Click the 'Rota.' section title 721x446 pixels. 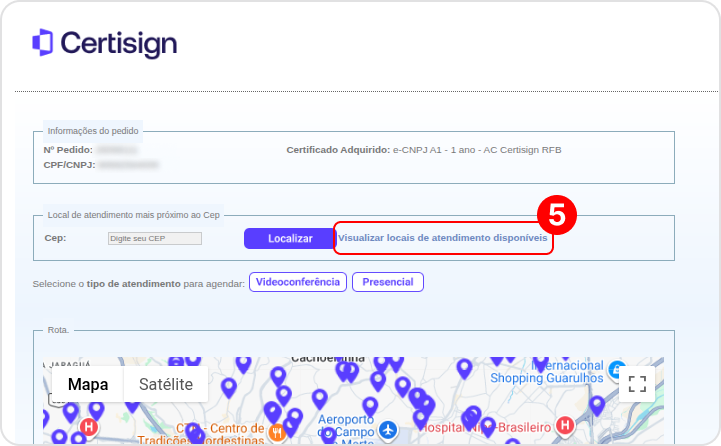[58, 330]
